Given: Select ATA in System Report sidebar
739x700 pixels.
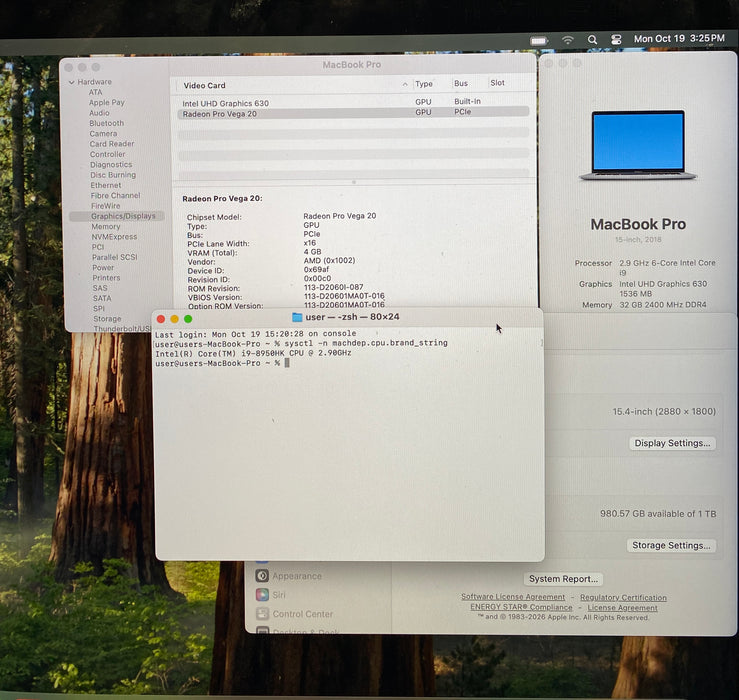Looking at the screenshot, I should tap(95, 92).
